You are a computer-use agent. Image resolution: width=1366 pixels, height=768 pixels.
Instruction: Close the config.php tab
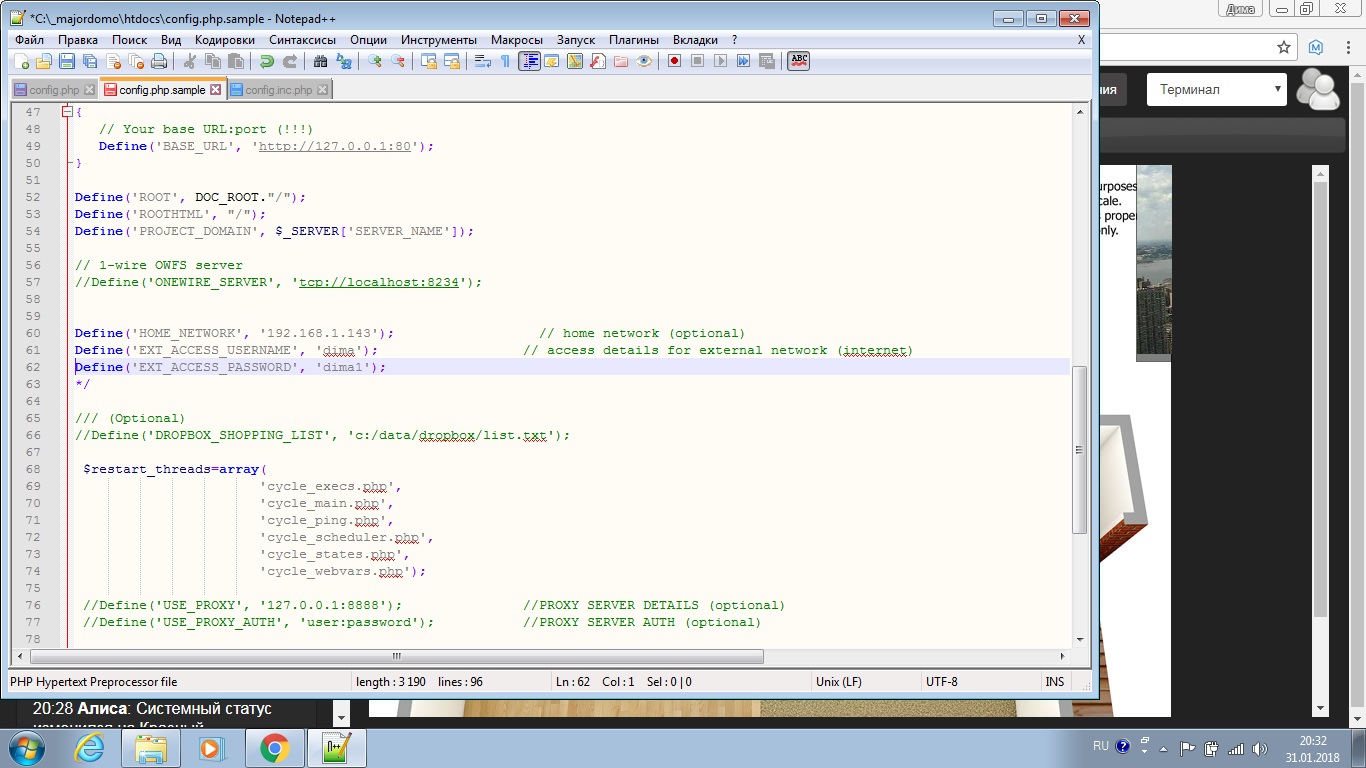click(89, 90)
